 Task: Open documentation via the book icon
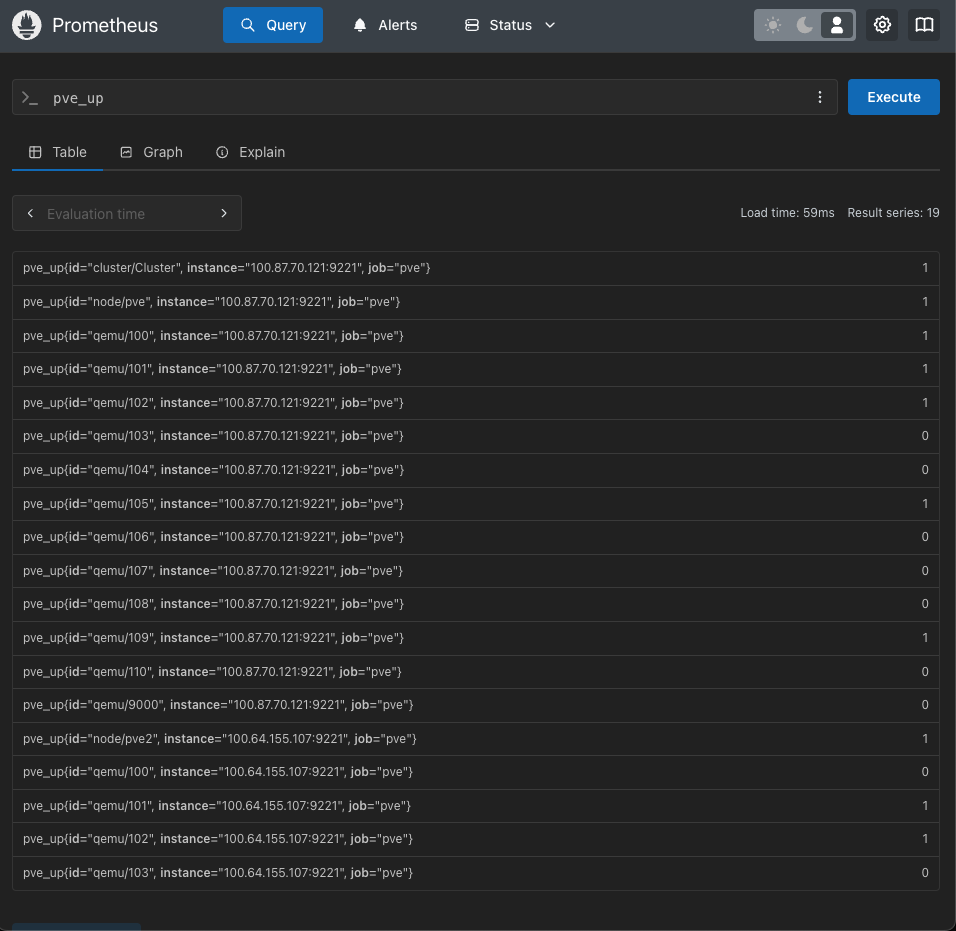[924, 25]
